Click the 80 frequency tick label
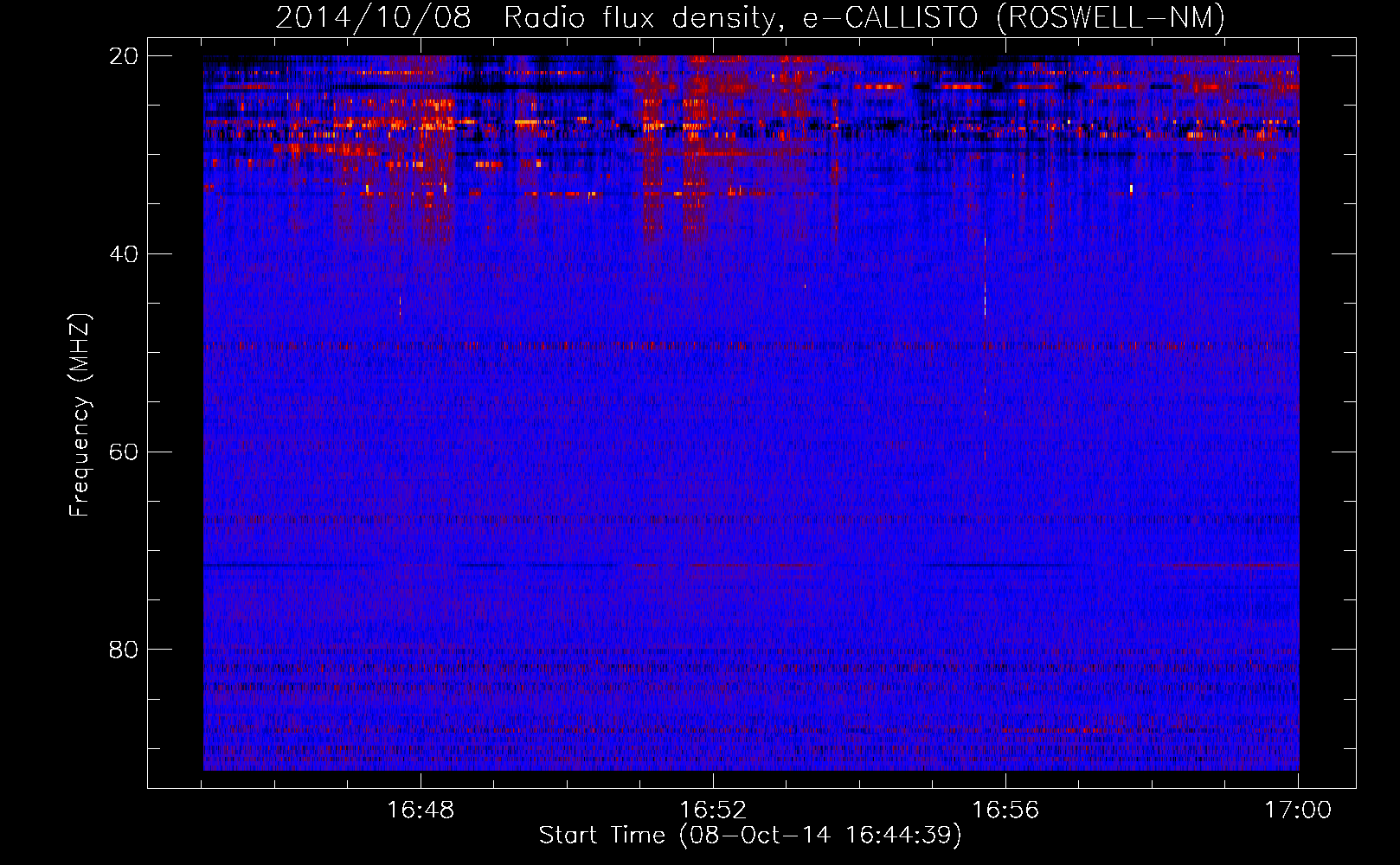This screenshot has width=1400, height=865. click(x=124, y=650)
